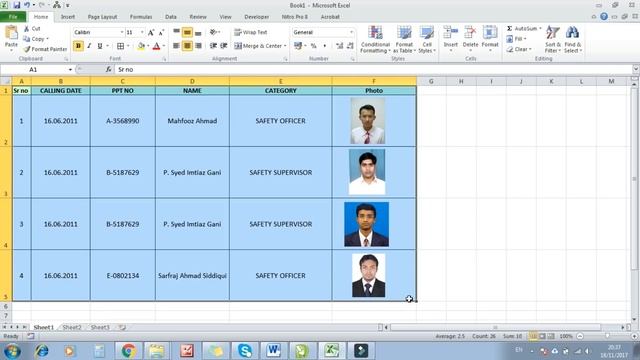Screen dimensions: 640x360
Task: Click the insert function fx icon
Action: (x=109, y=69)
